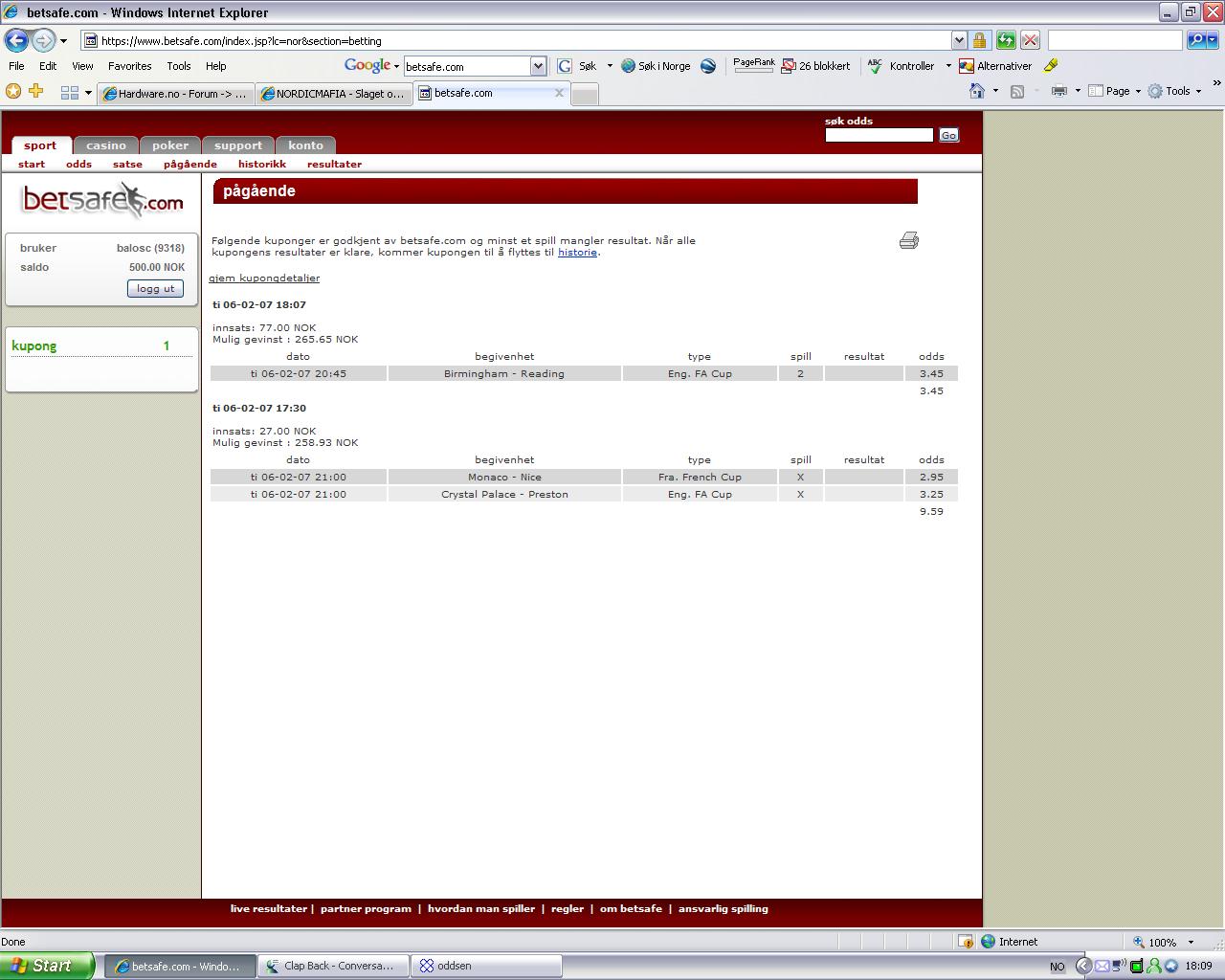1225x980 pixels.
Task: Click the Print icon in command bar
Action: point(1058,91)
